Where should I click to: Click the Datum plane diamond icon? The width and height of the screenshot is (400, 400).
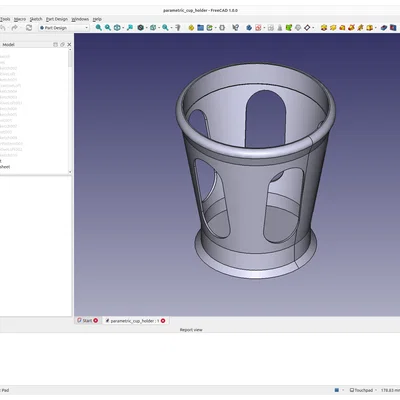tap(307, 28)
